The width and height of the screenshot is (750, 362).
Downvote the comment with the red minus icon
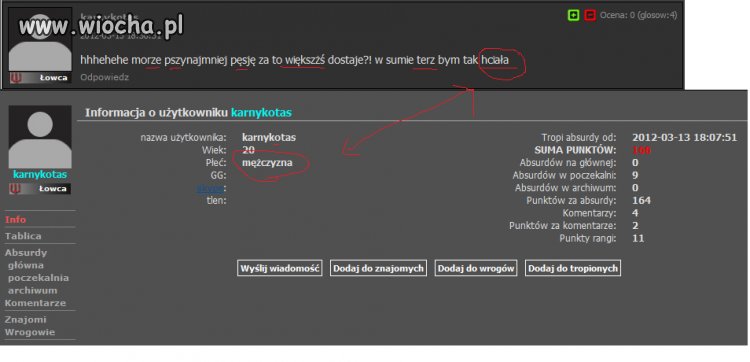(x=590, y=15)
